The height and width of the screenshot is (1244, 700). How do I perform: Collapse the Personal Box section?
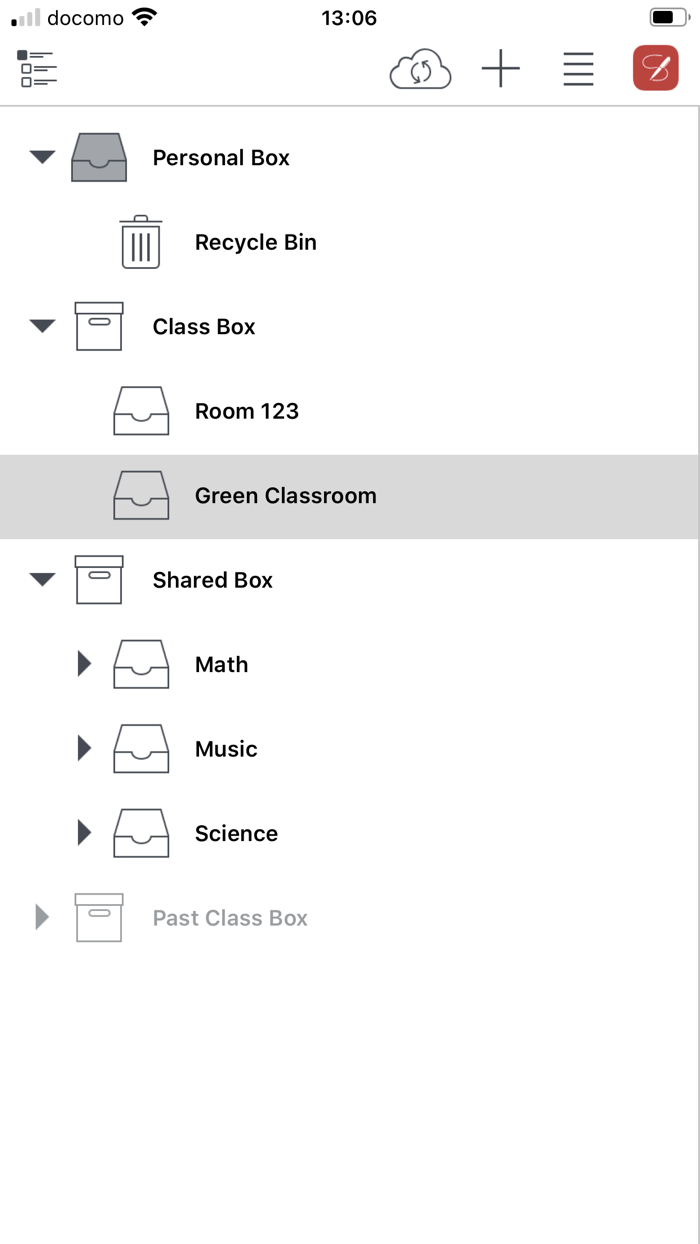41,157
